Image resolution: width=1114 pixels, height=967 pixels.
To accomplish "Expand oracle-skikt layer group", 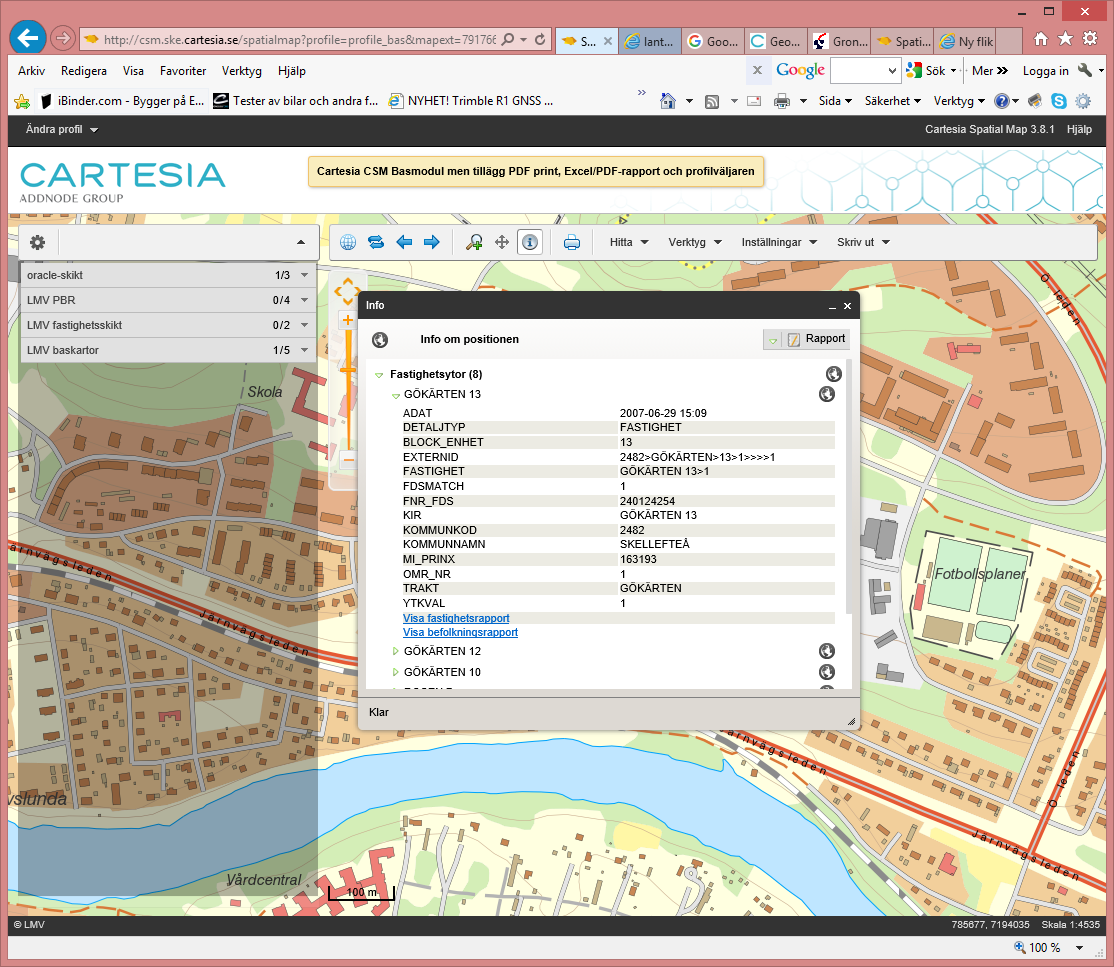I will click(x=305, y=275).
